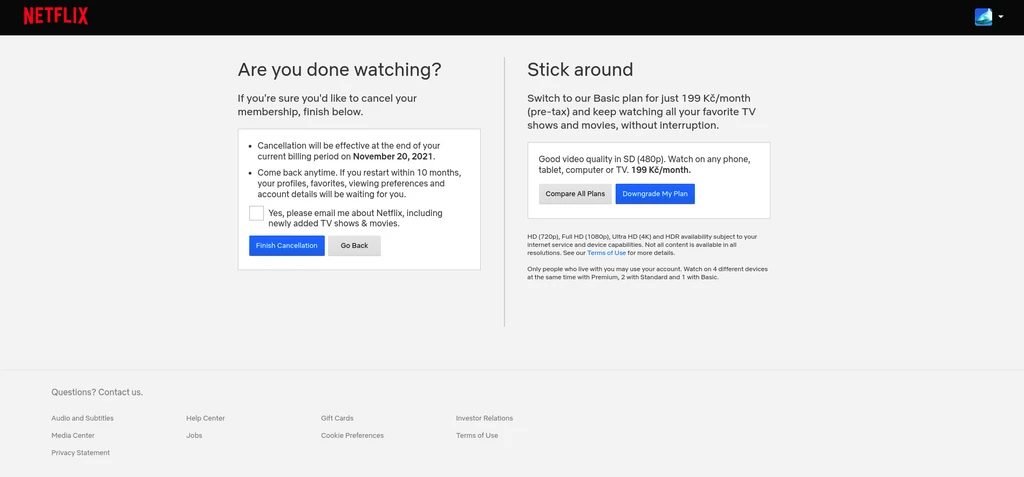Open Audio and Subtitles footer link
This screenshot has height=477, width=1024.
click(x=82, y=418)
